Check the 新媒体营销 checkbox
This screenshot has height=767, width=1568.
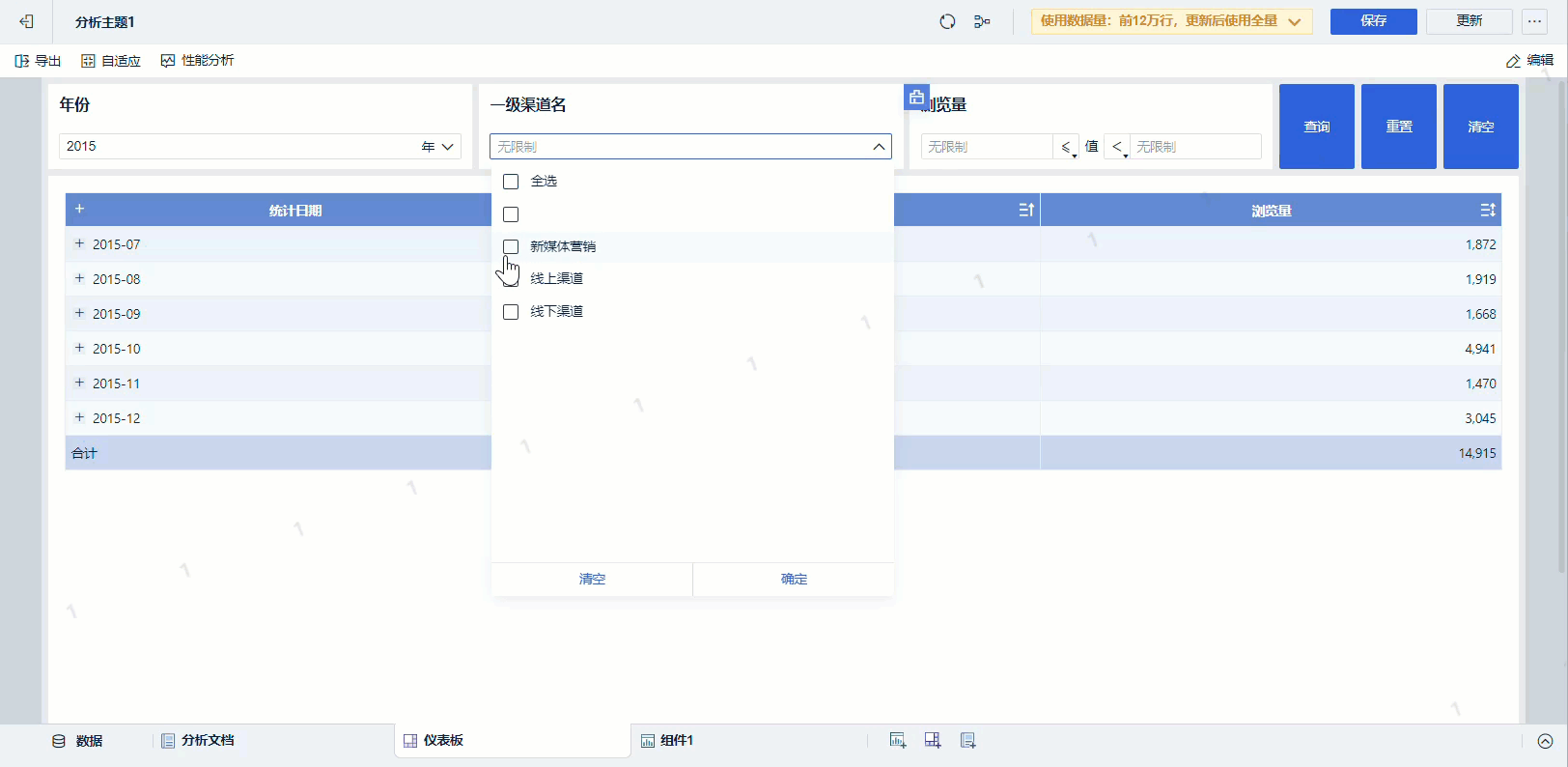[x=511, y=247]
